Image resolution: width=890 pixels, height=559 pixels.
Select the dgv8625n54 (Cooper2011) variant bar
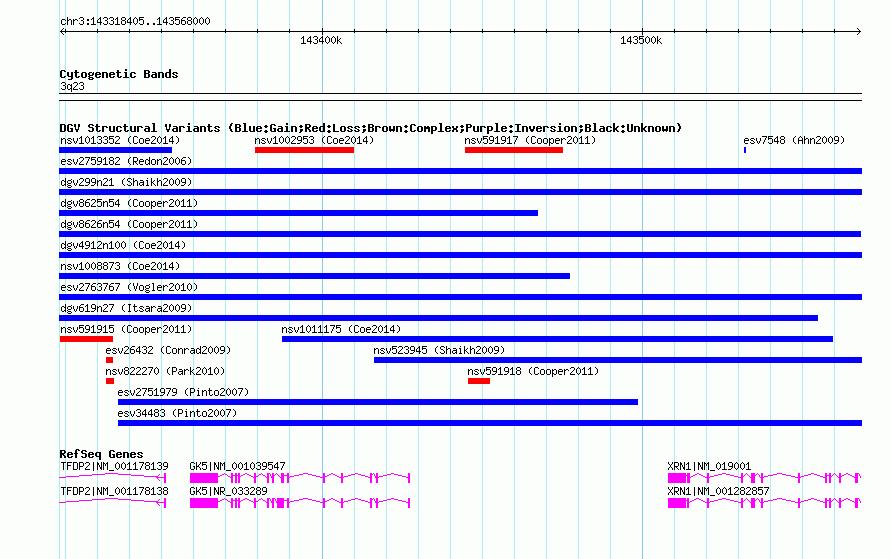tap(299, 213)
